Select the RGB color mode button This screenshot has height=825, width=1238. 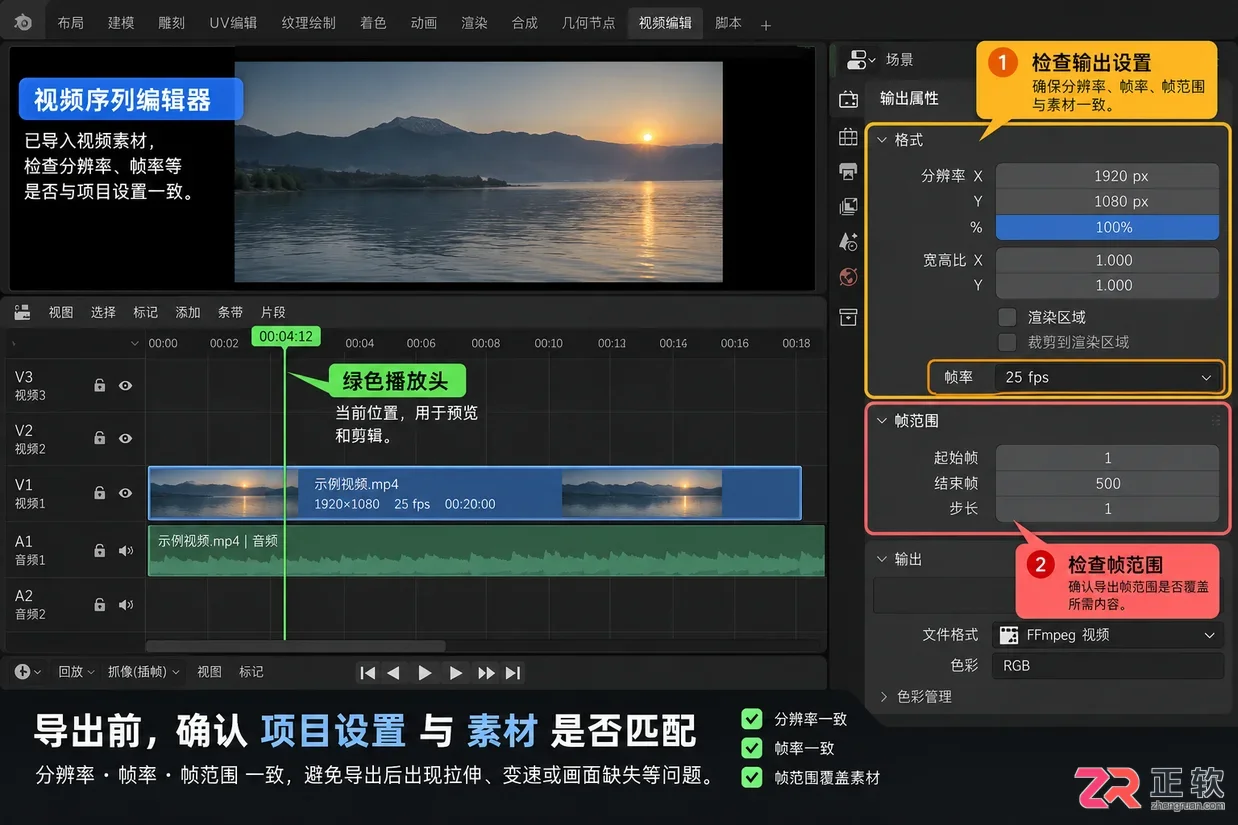click(x=1108, y=665)
